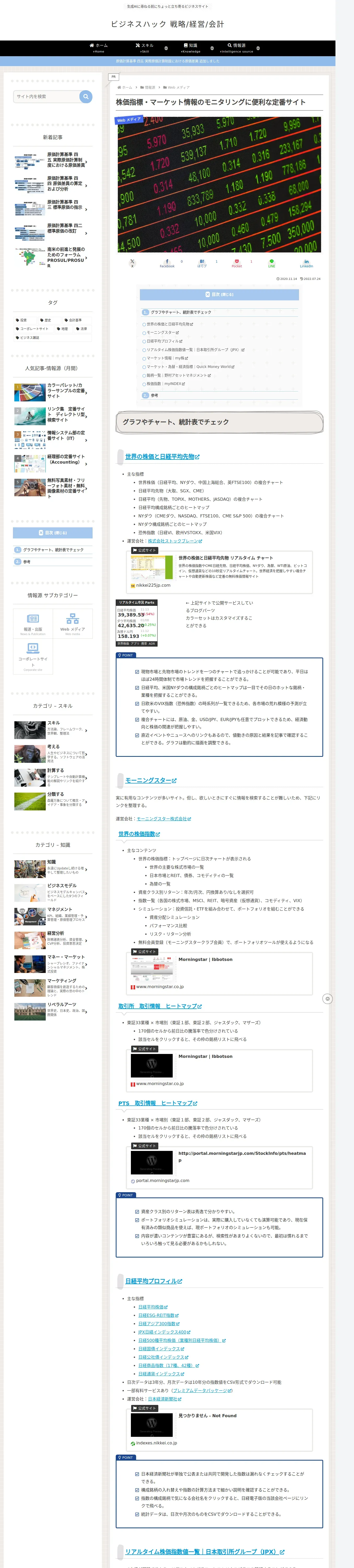This screenshot has height=1568, width=354.
Task: Open the 日経平均プロフィル heading link
Action: (154, 1281)
